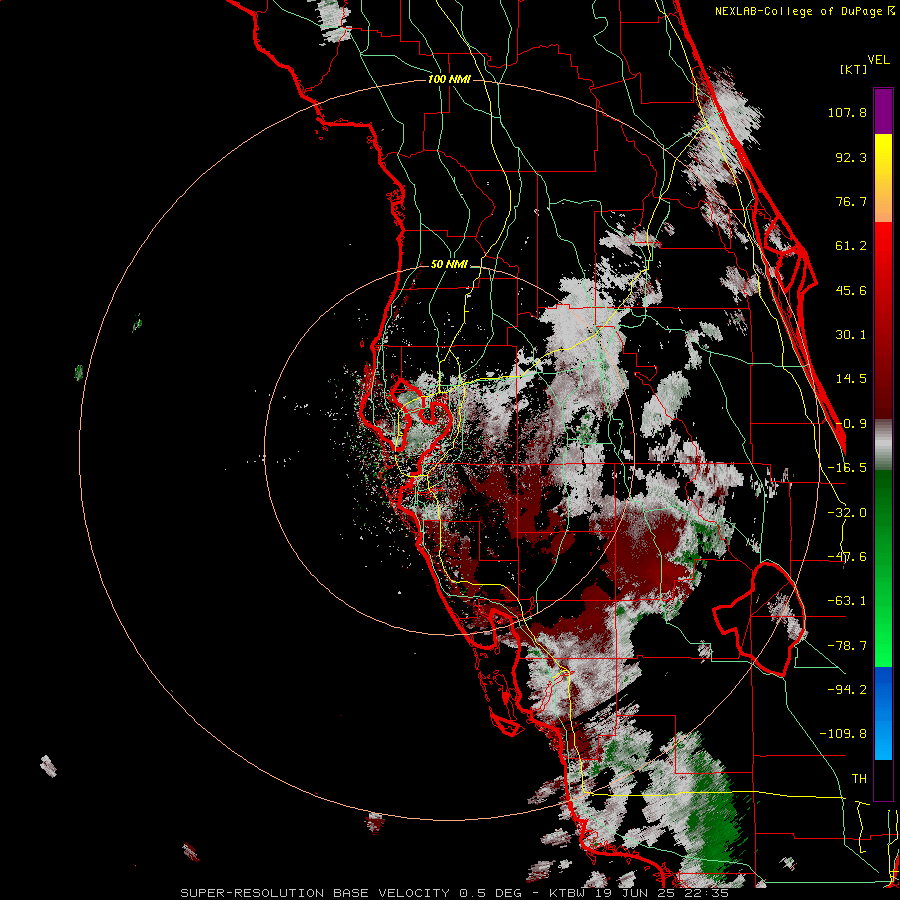Click the 92.3 velocity scale value
Screen dimensions: 900x900
click(x=851, y=157)
